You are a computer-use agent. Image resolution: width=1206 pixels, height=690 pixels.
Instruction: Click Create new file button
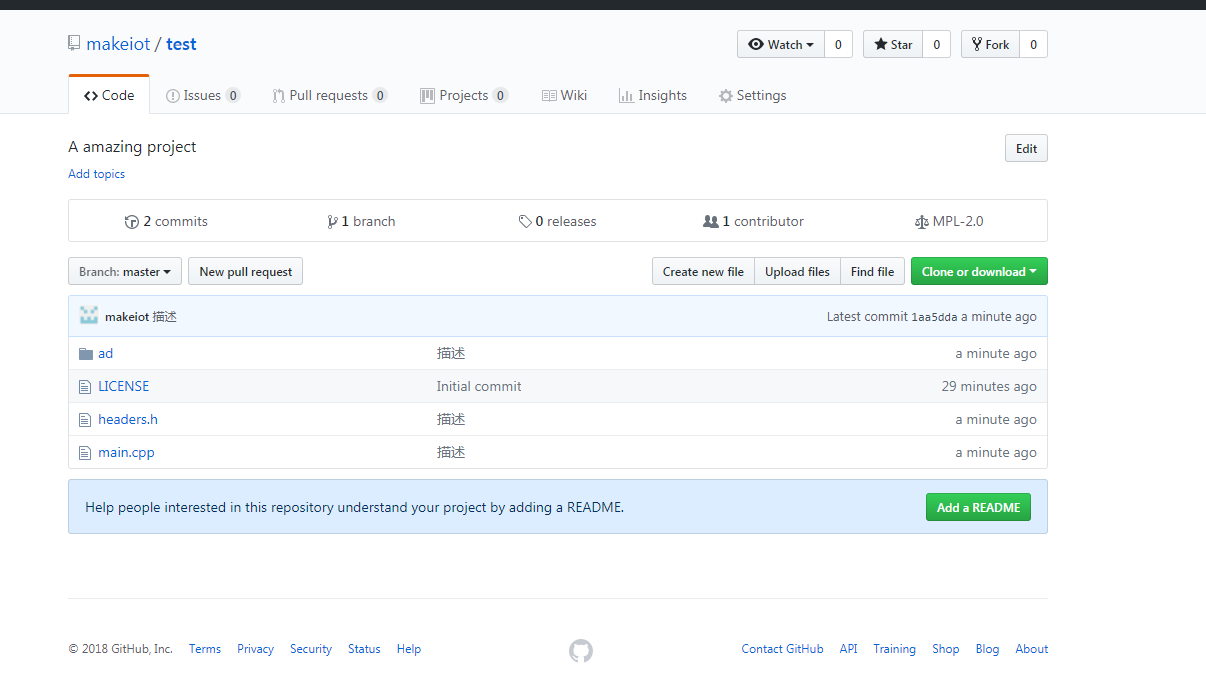pyautogui.click(x=703, y=271)
